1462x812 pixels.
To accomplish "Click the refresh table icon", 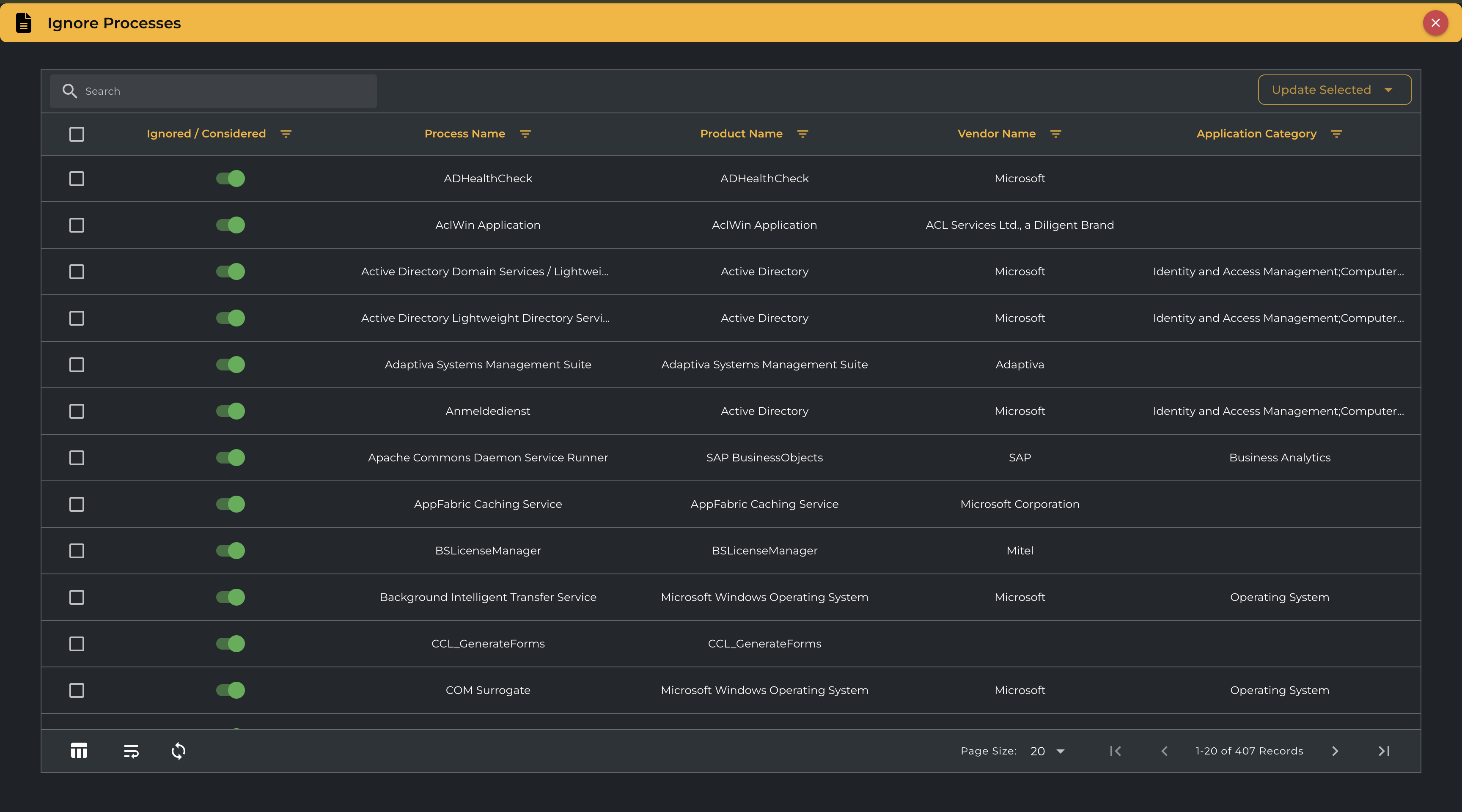I will 178,751.
